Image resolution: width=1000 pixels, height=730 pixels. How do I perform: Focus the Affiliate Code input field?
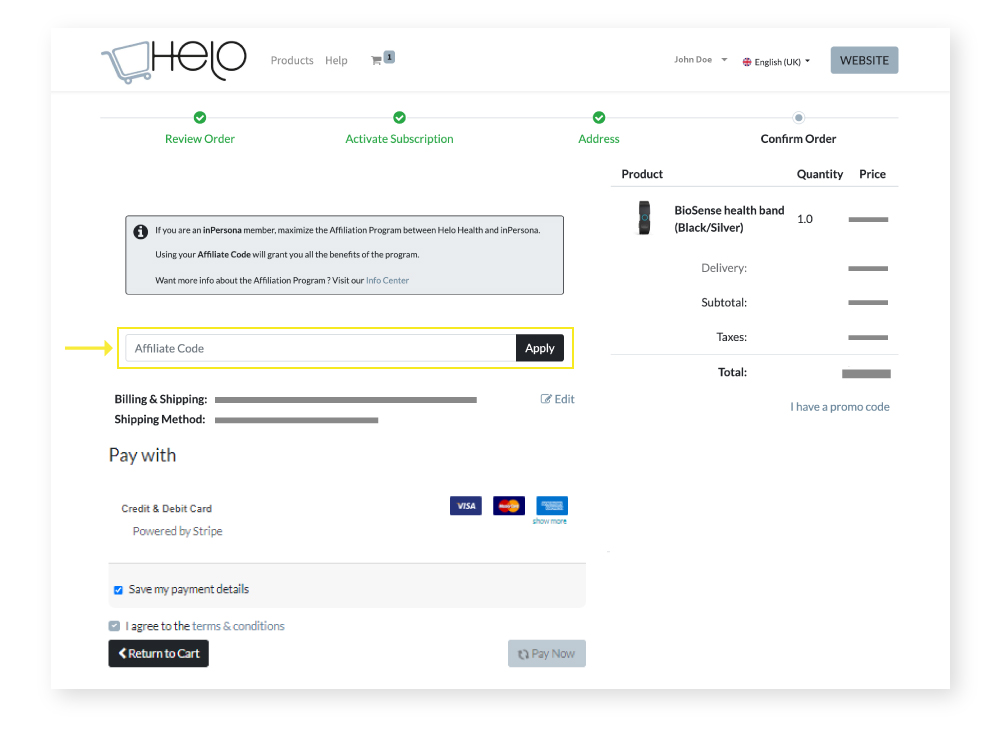(x=320, y=348)
